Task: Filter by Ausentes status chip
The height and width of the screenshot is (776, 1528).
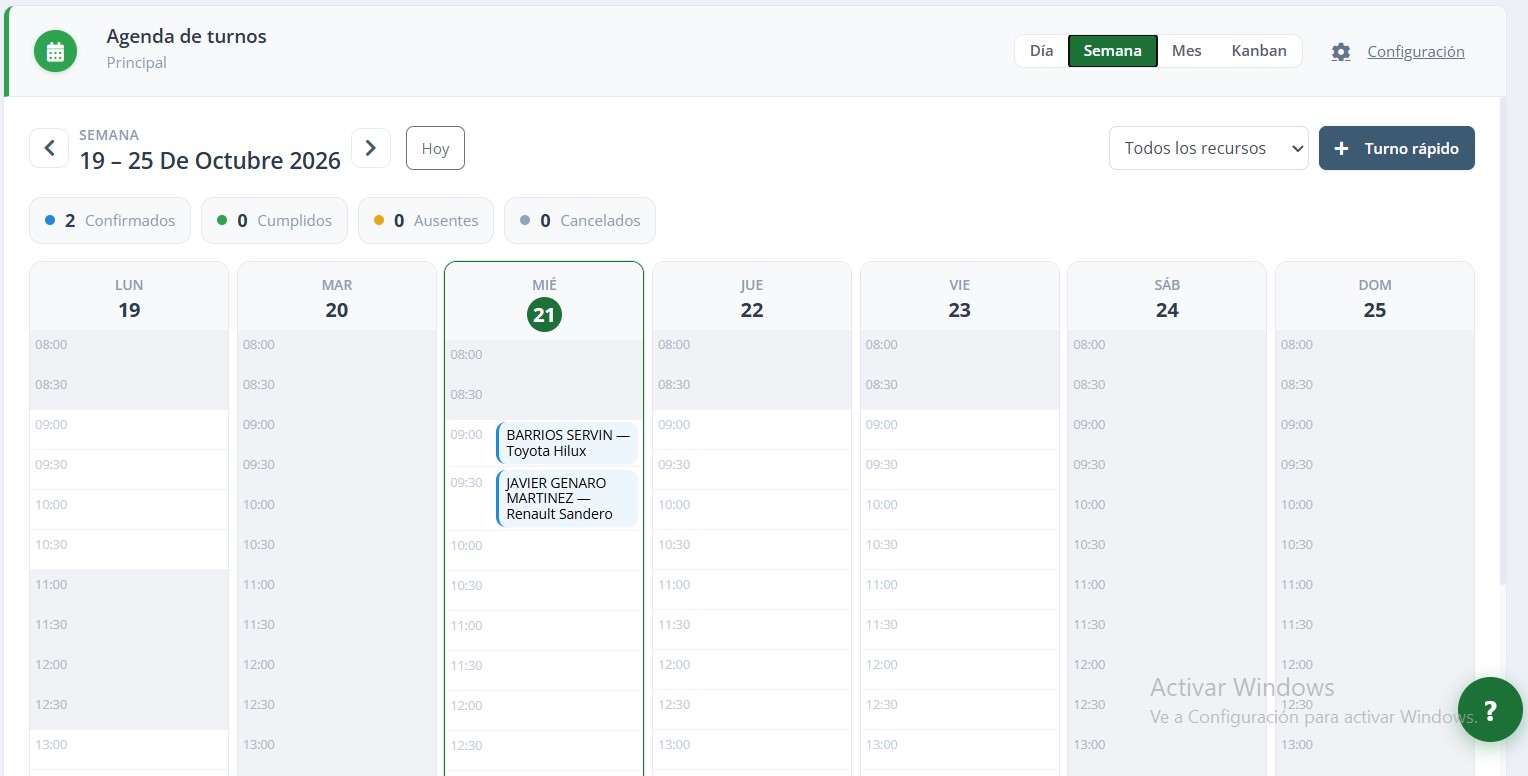Action: click(426, 220)
